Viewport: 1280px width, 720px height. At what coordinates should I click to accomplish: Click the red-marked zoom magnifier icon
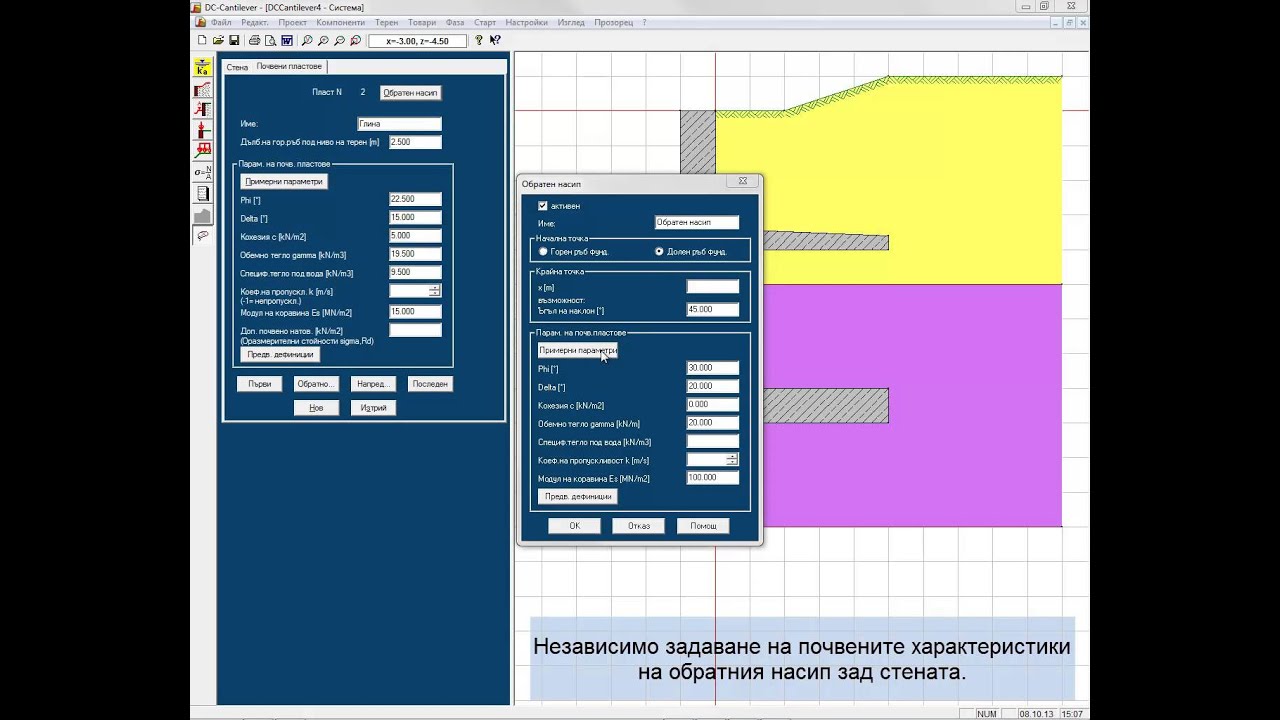355,41
